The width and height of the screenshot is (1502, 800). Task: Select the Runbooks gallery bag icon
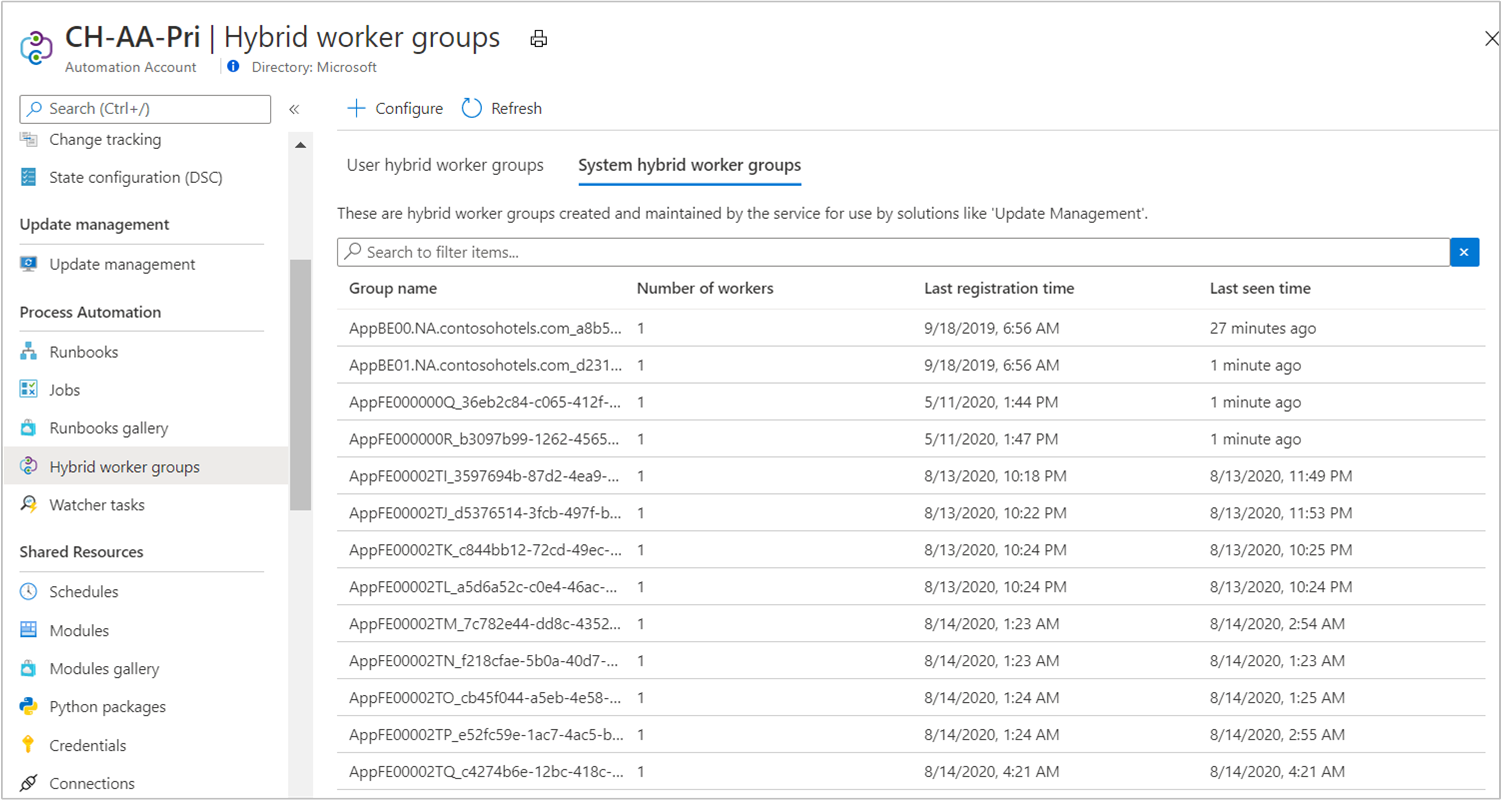29,428
